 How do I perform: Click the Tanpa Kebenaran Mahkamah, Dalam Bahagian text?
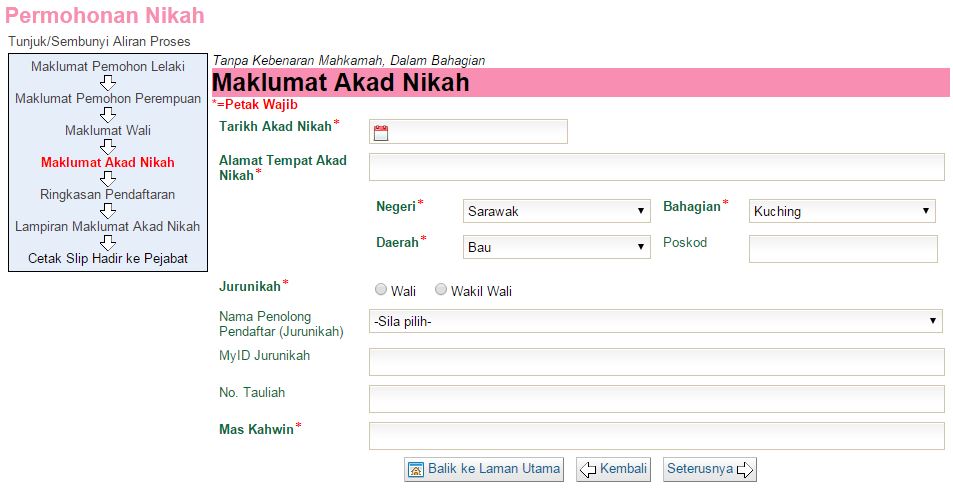349,60
